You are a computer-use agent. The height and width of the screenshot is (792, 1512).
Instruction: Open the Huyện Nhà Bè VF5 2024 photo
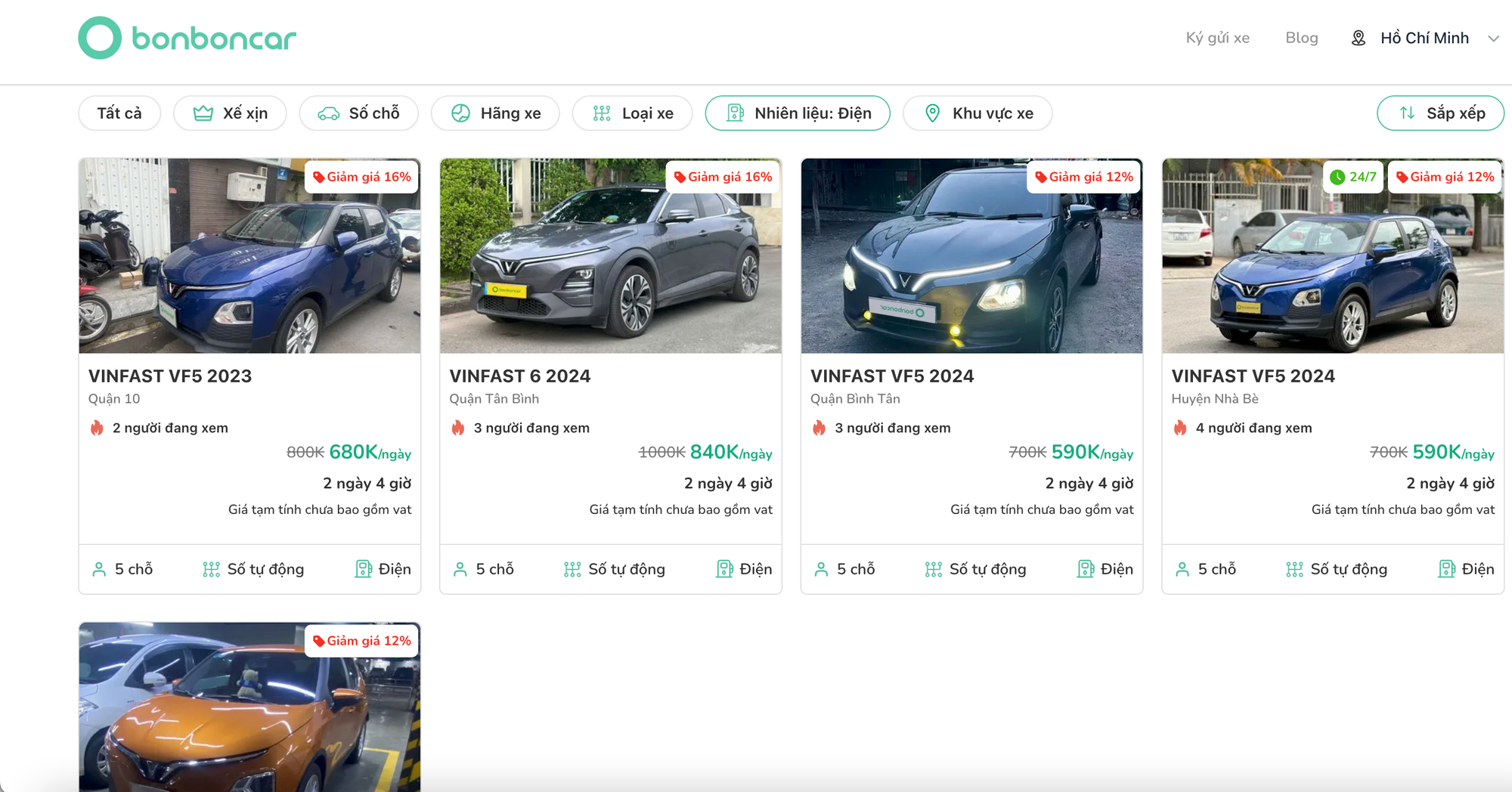[1333, 255]
